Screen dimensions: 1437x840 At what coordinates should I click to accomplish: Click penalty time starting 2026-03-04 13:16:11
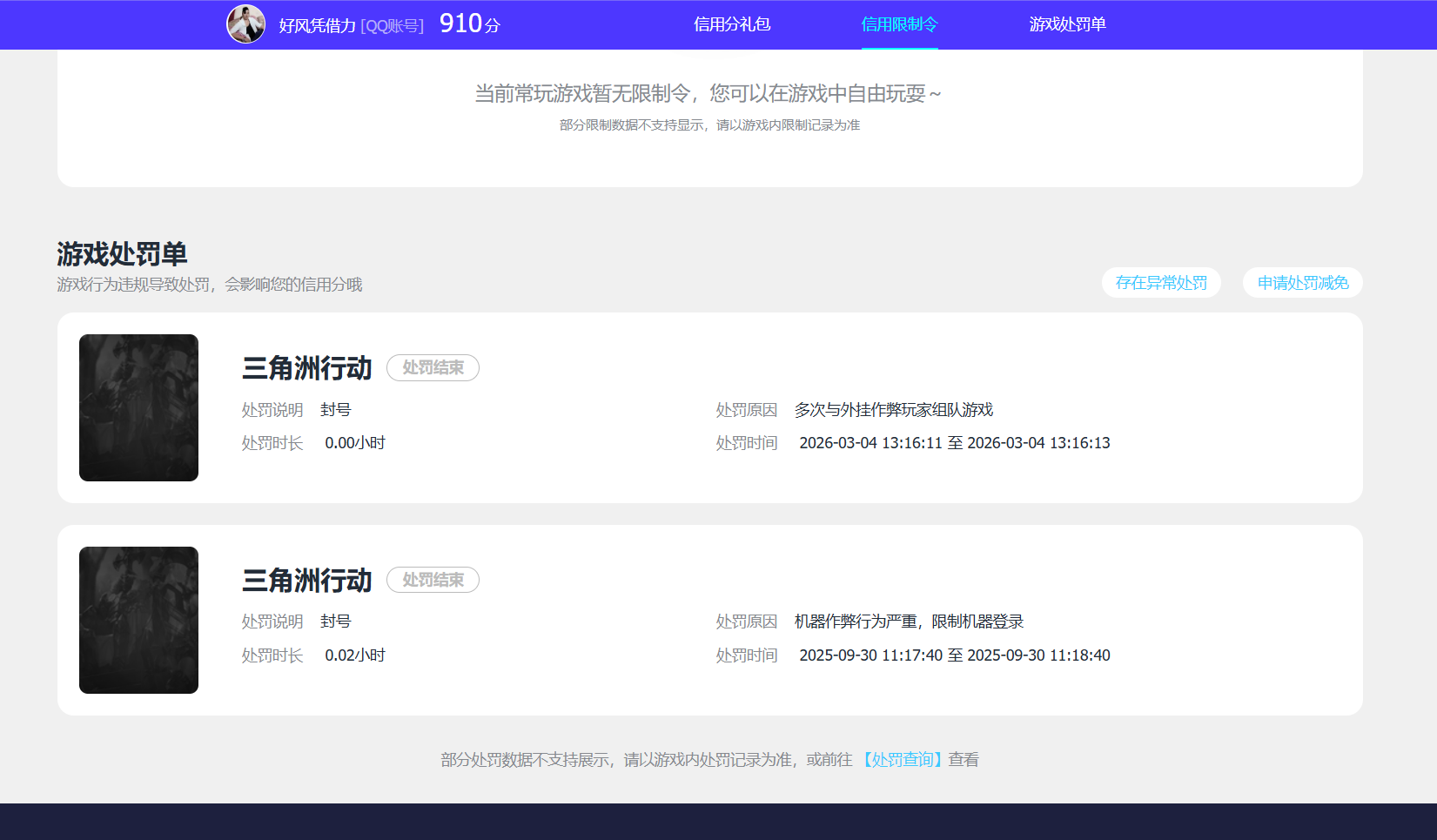[x=955, y=443]
